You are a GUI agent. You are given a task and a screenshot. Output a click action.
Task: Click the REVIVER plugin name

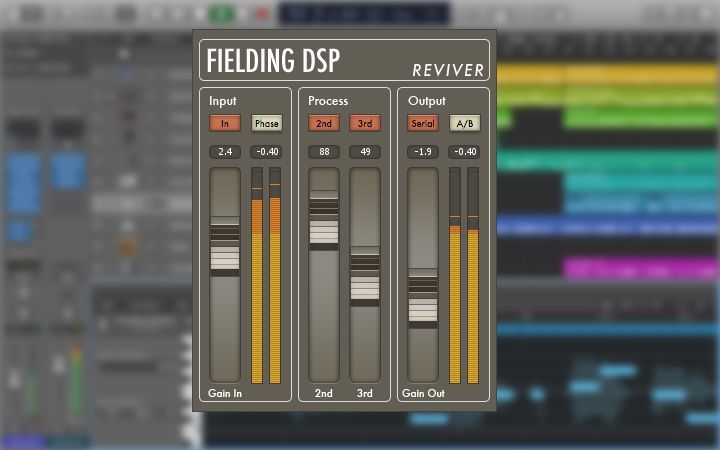448,70
